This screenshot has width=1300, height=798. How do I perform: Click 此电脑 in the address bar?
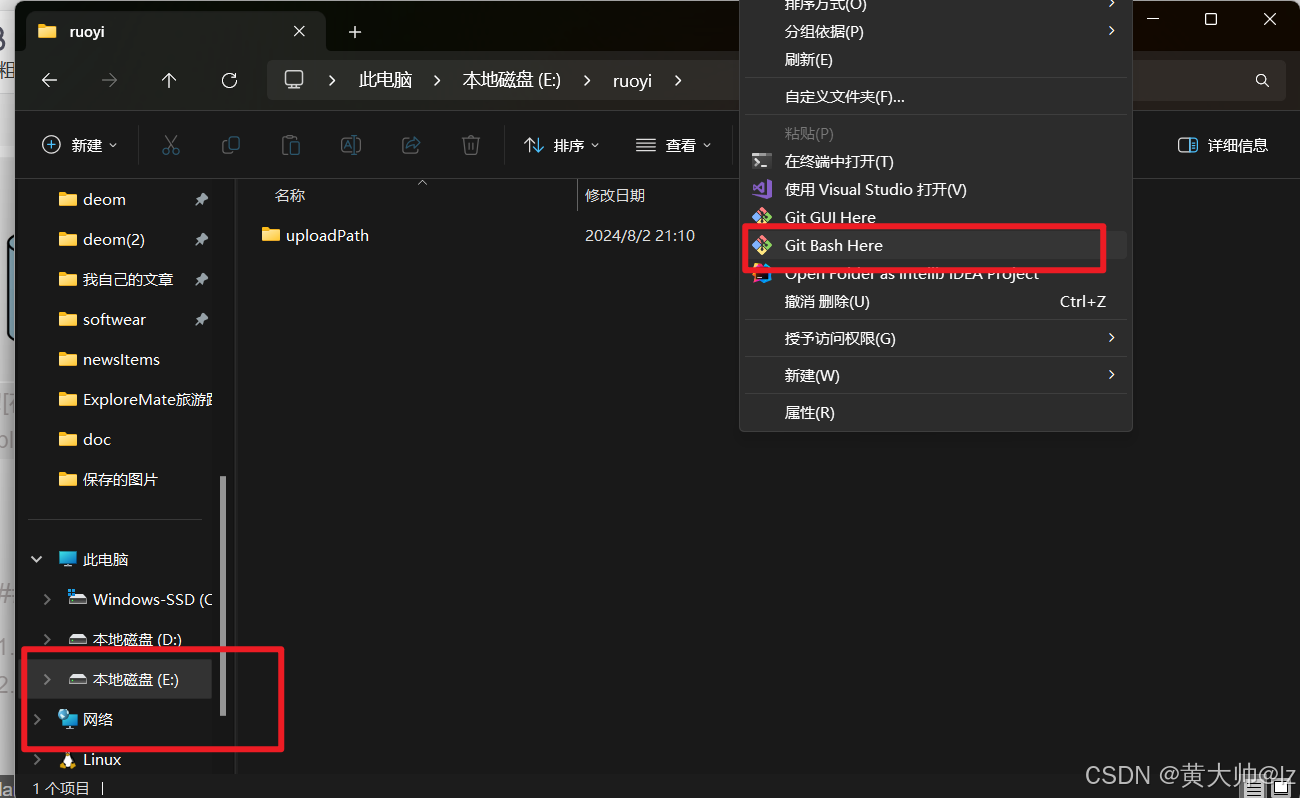click(385, 80)
